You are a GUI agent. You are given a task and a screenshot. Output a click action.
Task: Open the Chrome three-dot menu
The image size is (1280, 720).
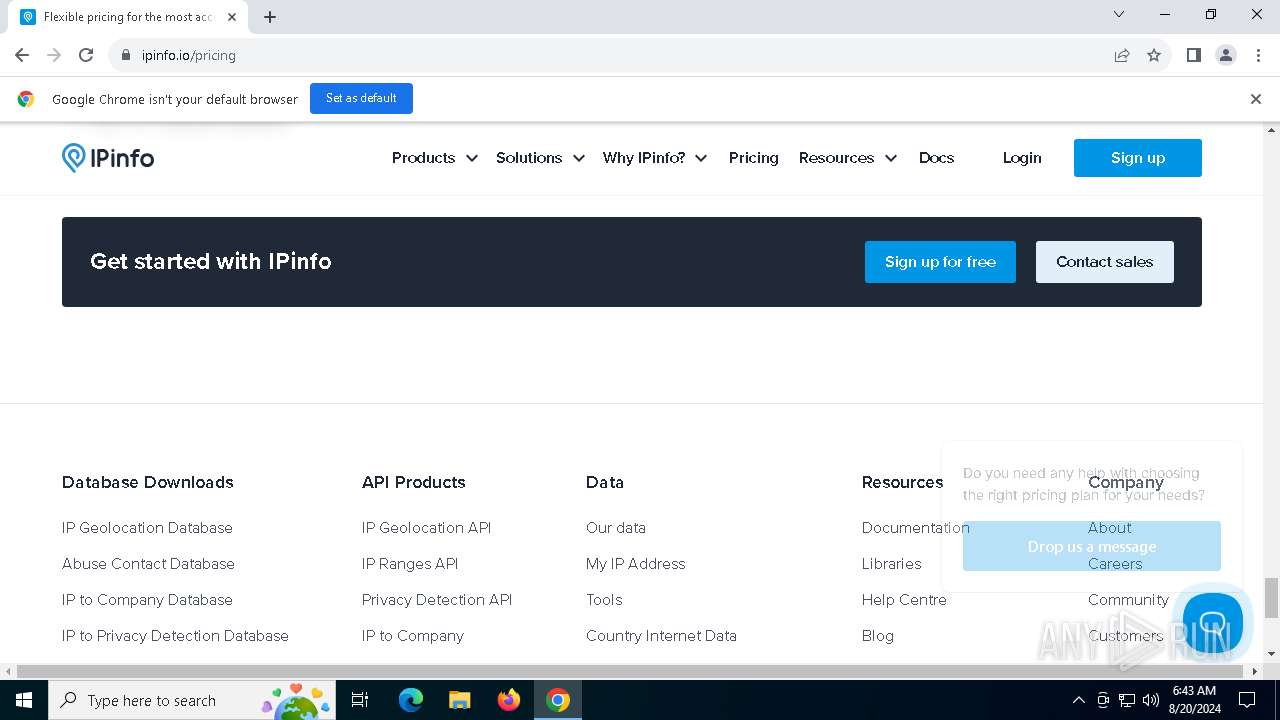[1257, 55]
